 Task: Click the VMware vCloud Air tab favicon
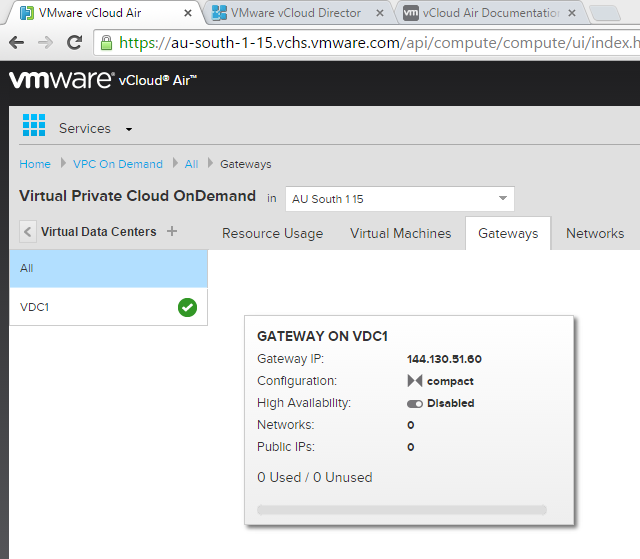pos(27,13)
